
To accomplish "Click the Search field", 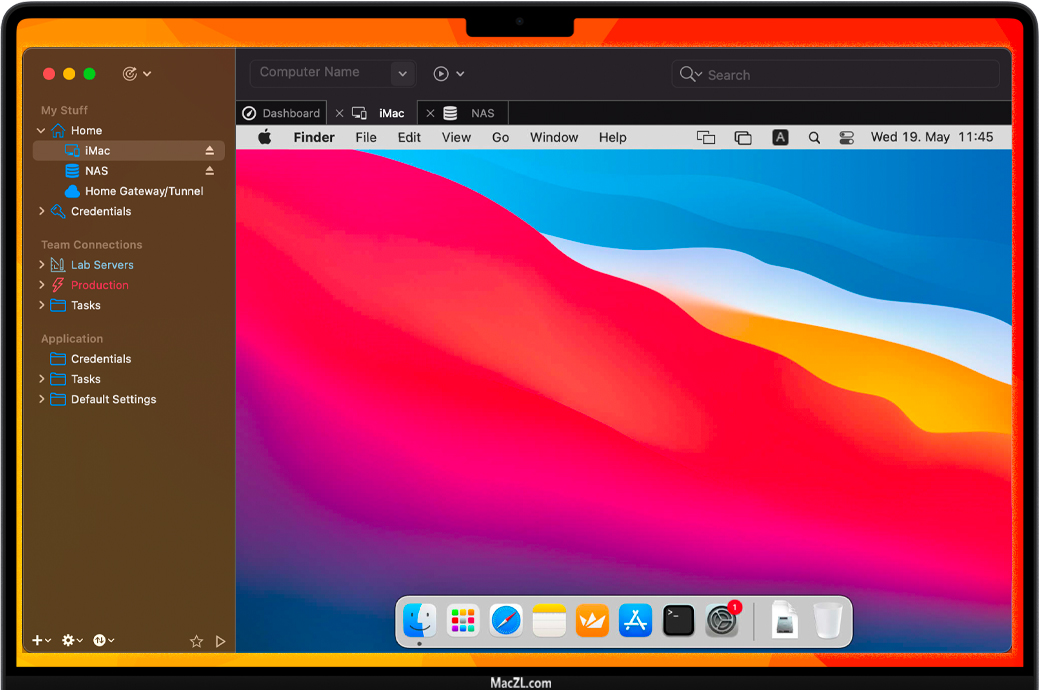I will point(850,74).
